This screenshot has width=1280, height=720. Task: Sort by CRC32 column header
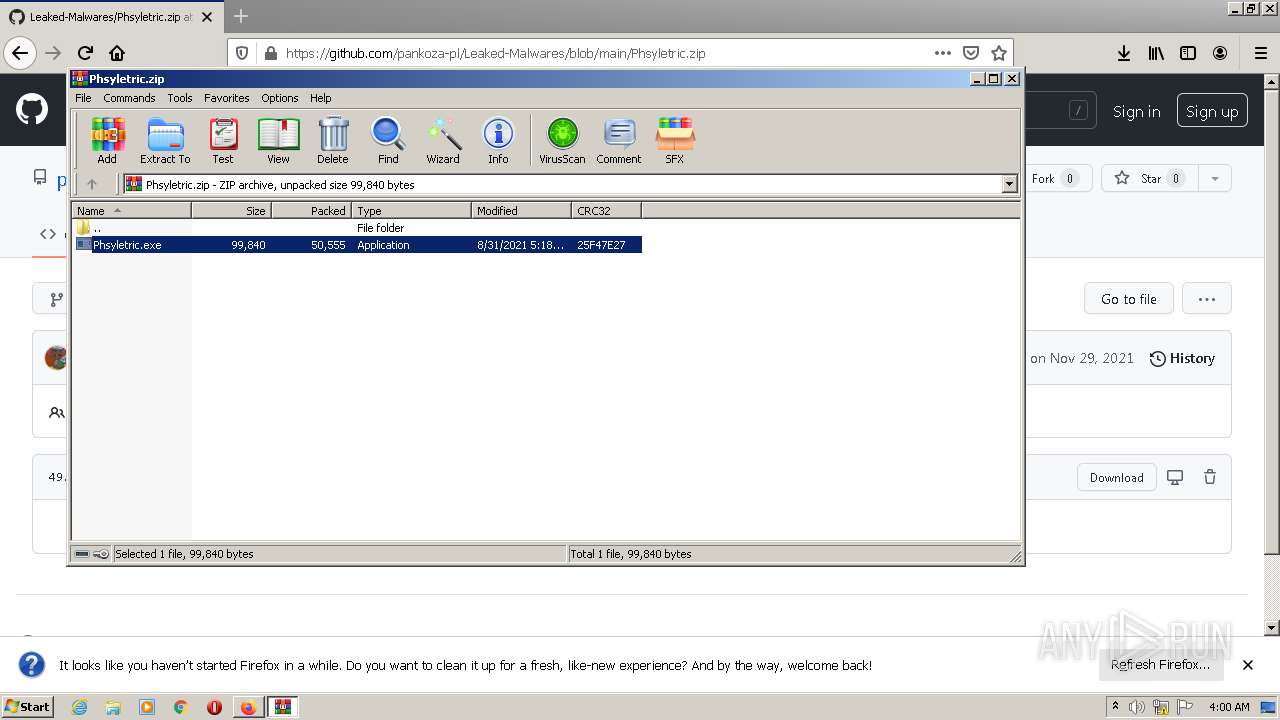[x=606, y=211]
